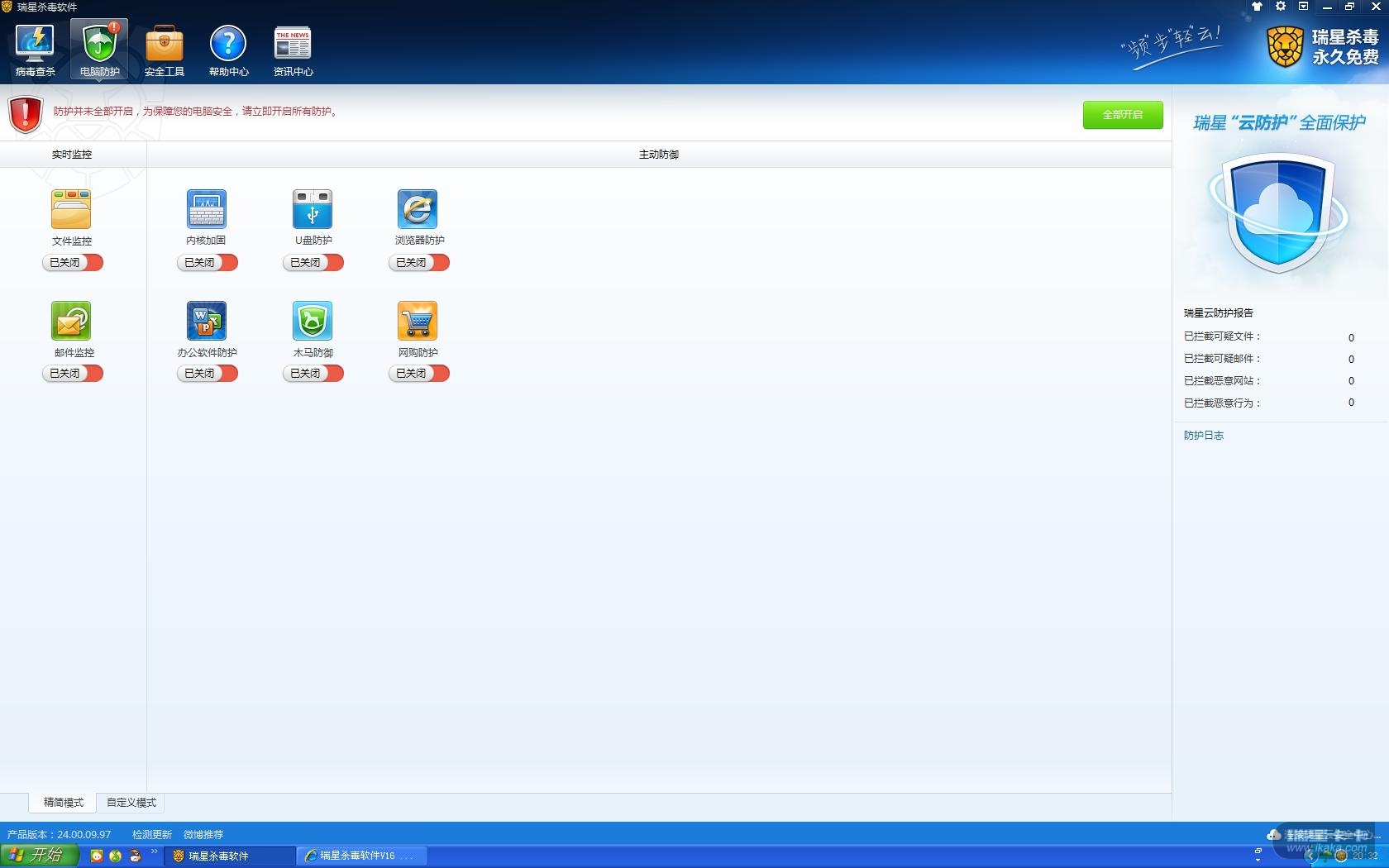Turn on the 办公软件防护 switch
This screenshot has height=868, width=1389.
(x=208, y=374)
